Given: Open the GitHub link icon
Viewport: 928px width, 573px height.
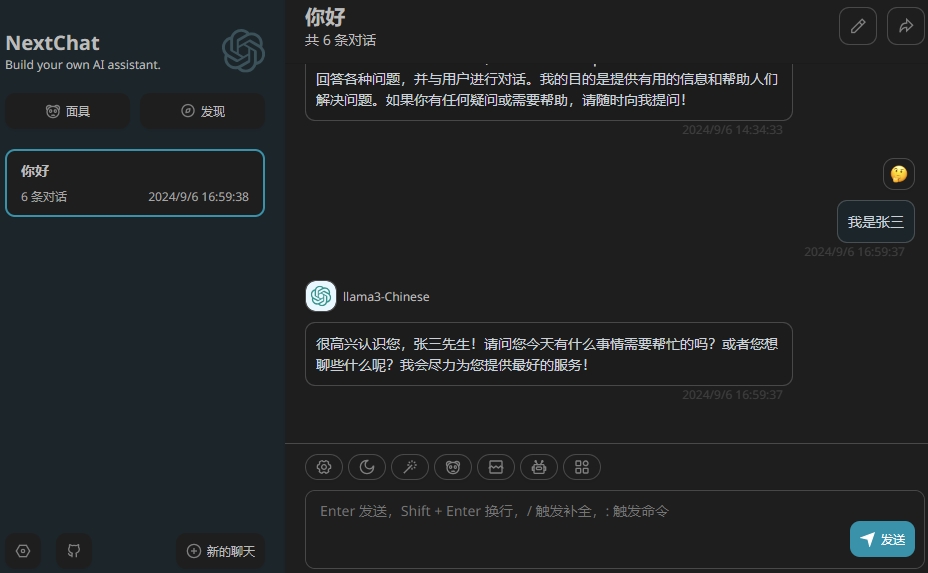Looking at the screenshot, I should [73, 551].
